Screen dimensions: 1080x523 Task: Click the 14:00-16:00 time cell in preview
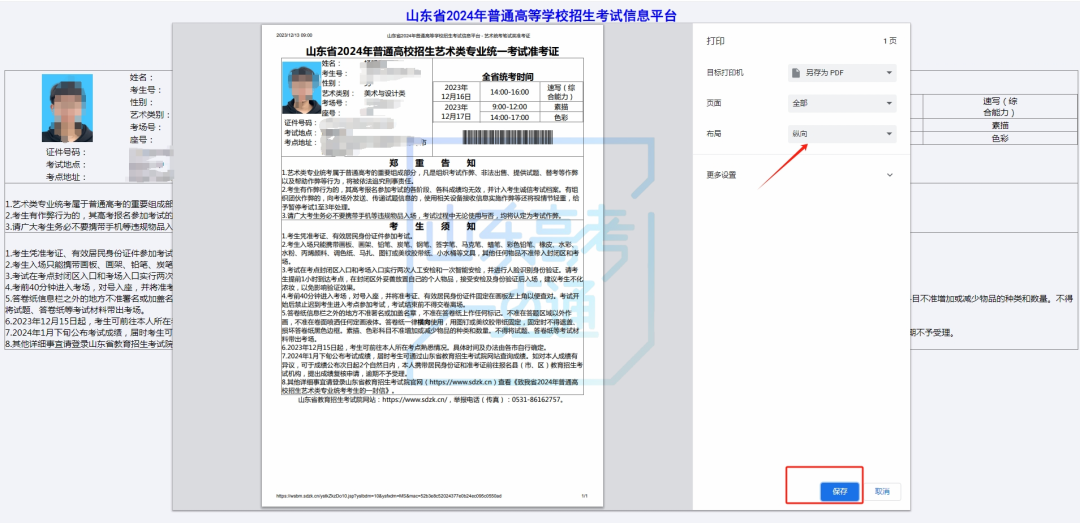509,90
